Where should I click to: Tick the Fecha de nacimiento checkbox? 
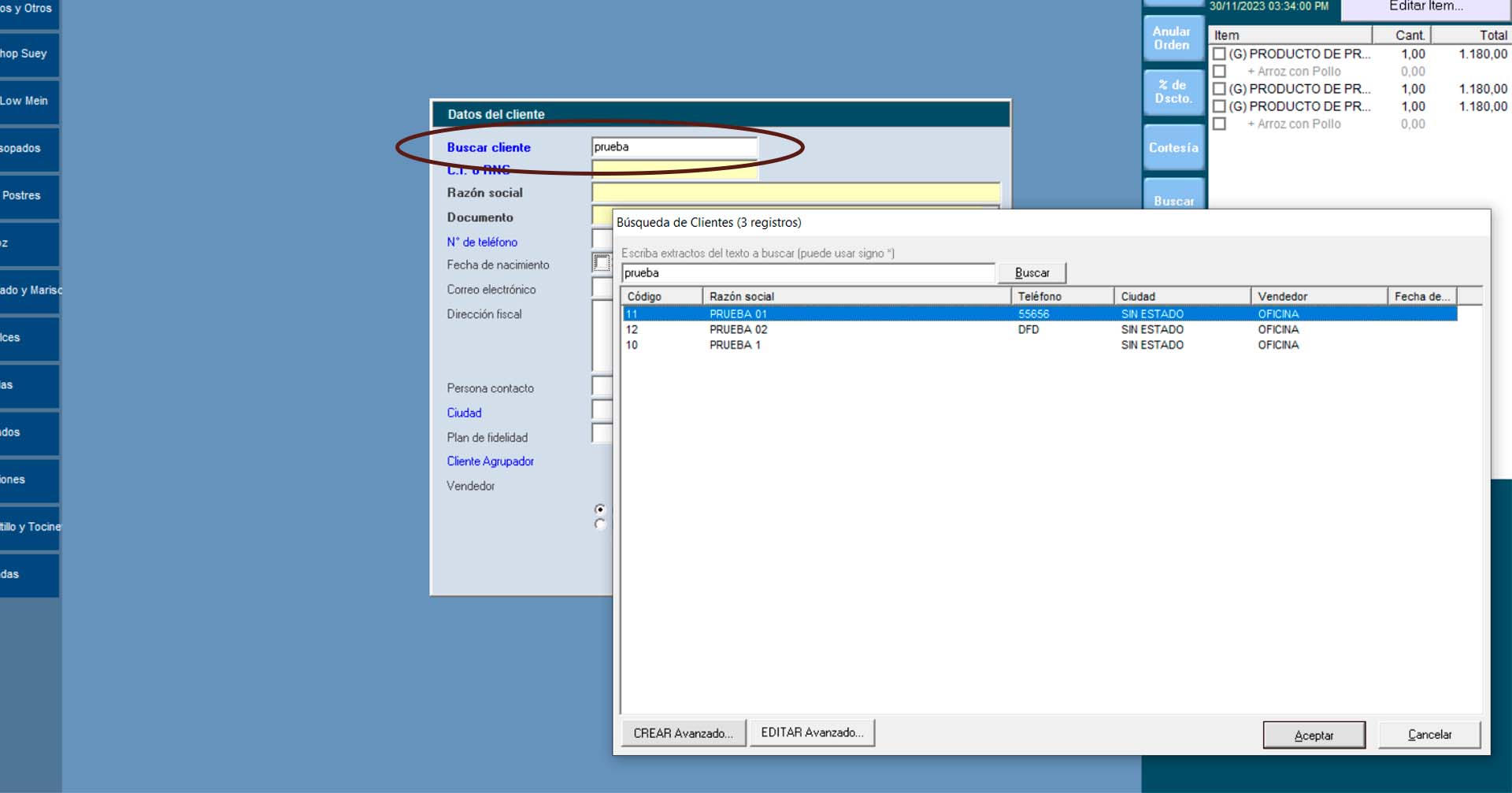(602, 263)
